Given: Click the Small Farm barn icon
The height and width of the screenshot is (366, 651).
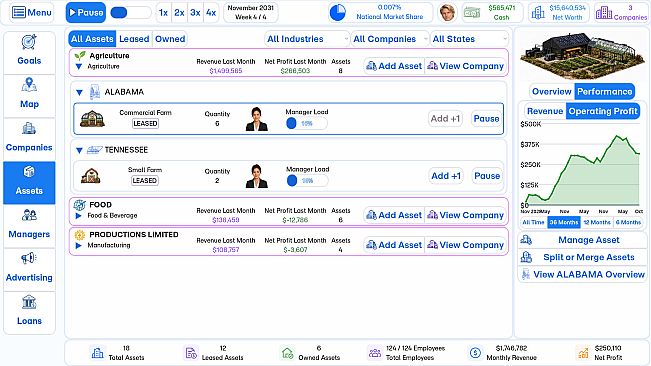Looking at the screenshot, I should 91,176.
